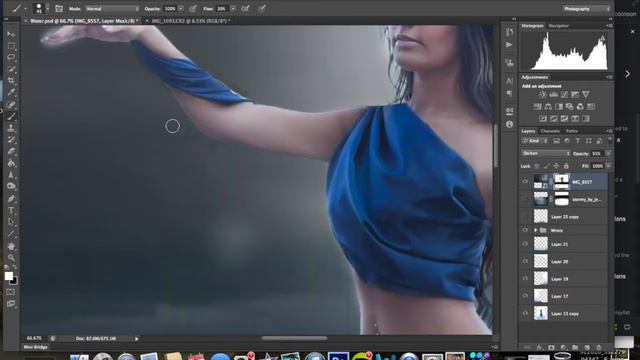
Task: Hide Layer 21
Action: [x=525, y=244]
